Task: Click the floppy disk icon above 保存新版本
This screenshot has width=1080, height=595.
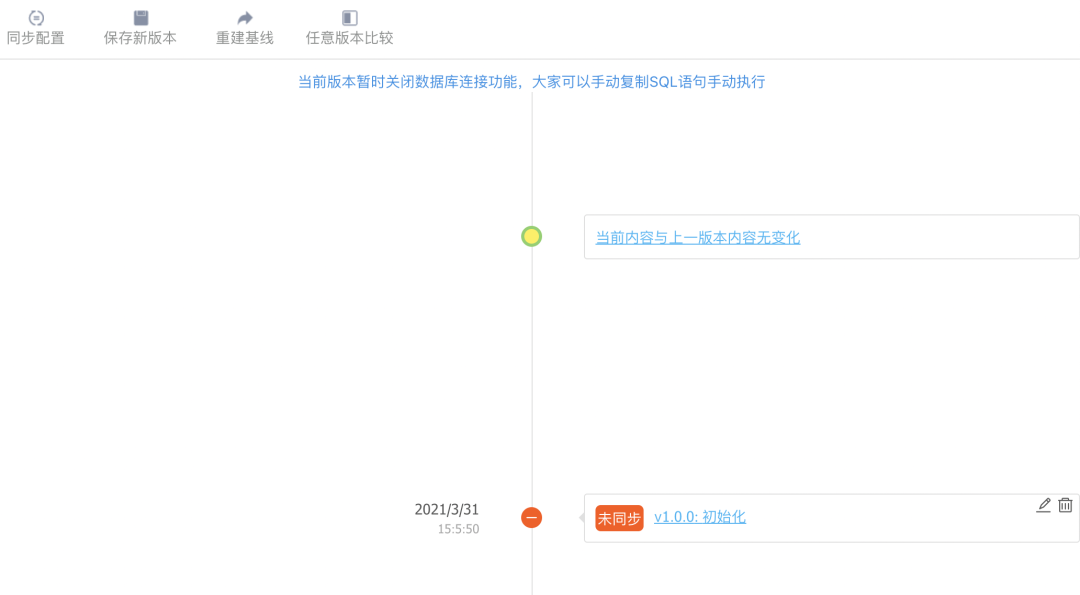Action: tap(139, 15)
